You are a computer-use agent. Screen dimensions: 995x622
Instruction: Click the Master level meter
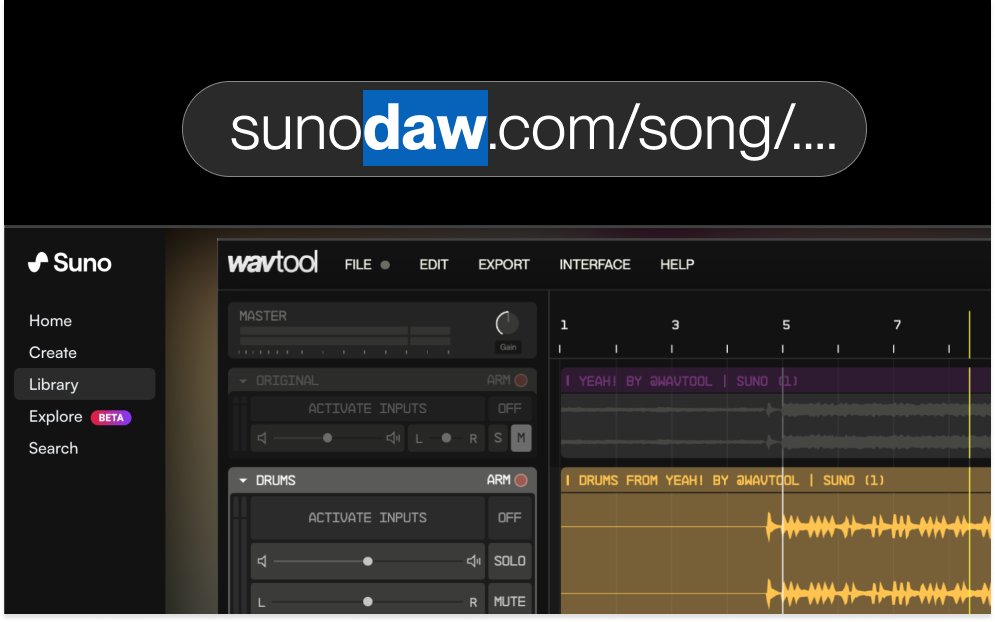[345, 336]
